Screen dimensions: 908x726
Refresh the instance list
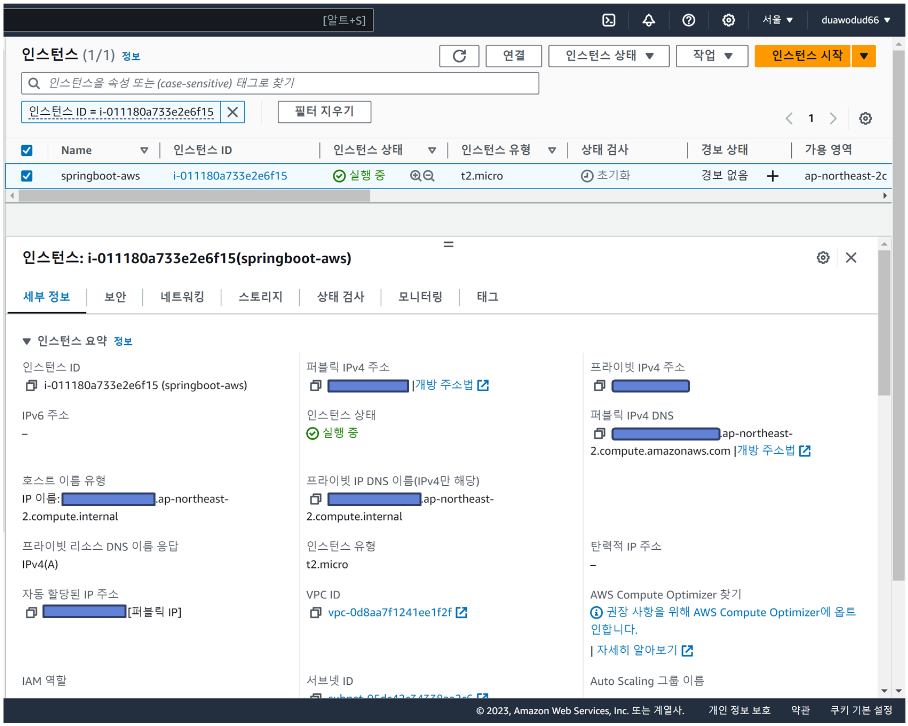459,56
